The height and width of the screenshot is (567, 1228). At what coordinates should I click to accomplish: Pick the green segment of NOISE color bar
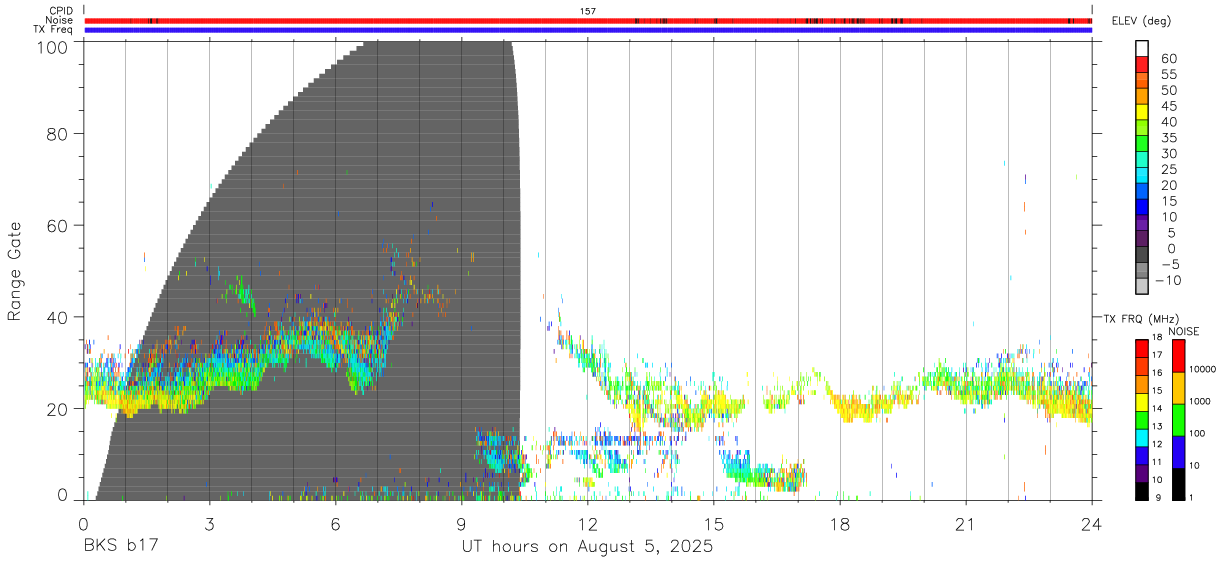pyautogui.click(x=1179, y=420)
